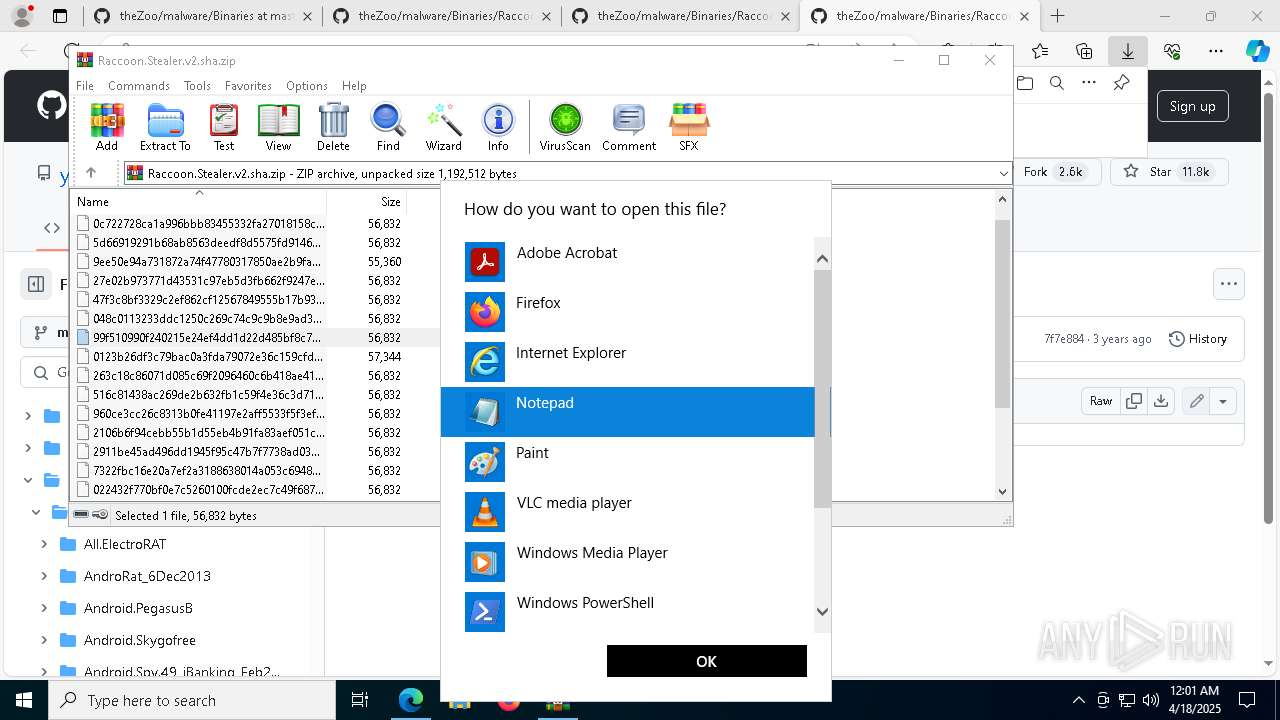Select Notepad to open the file
1280x720 pixels.
click(x=628, y=412)
